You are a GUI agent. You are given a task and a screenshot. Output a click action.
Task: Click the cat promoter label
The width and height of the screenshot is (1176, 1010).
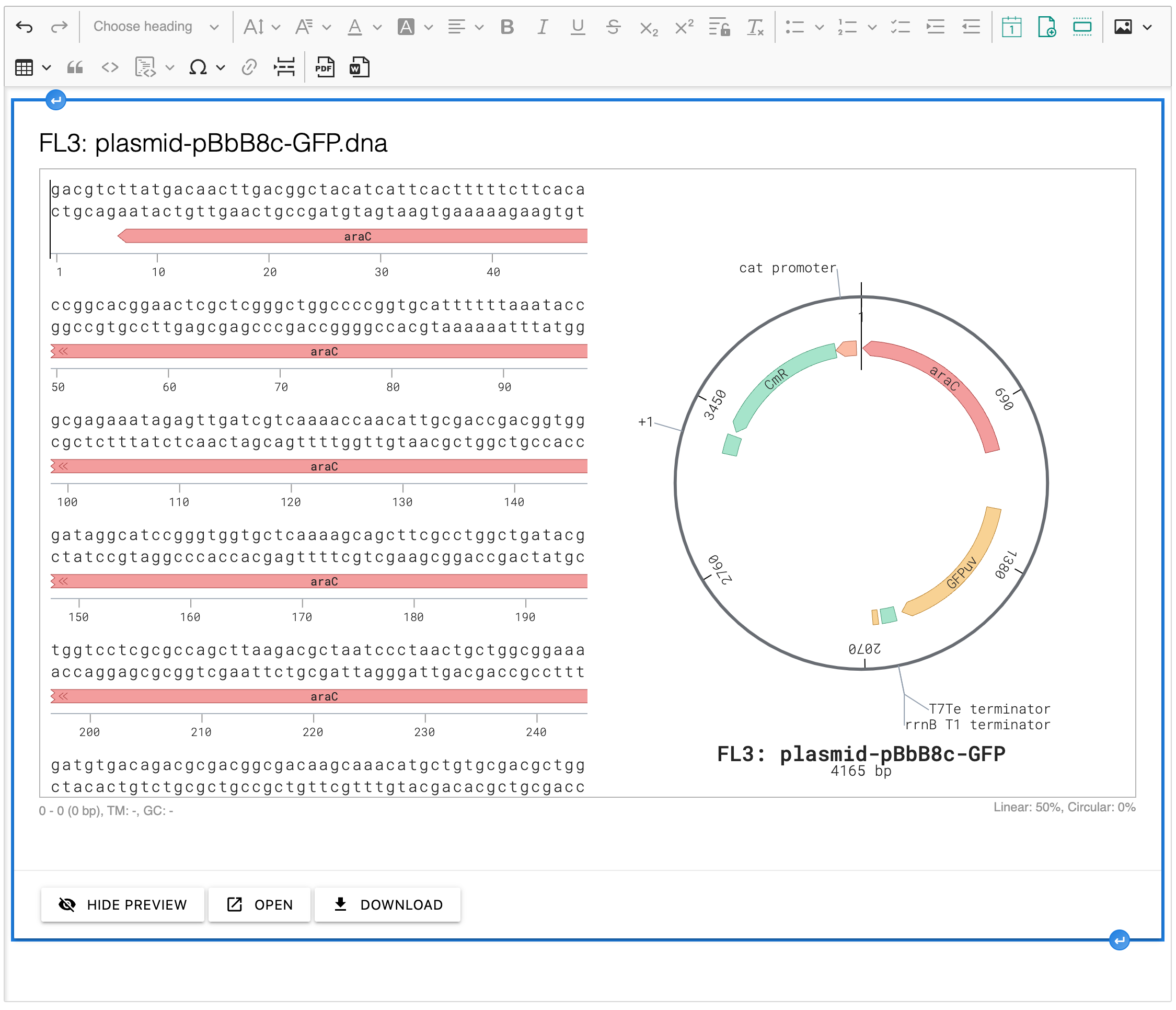pos(787,268)
